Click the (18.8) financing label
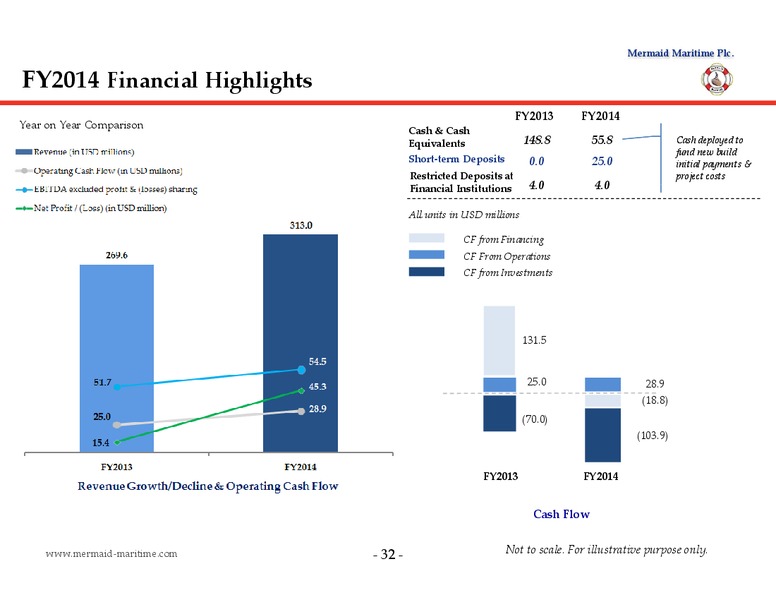776x600 pixels. coord(655,400)
